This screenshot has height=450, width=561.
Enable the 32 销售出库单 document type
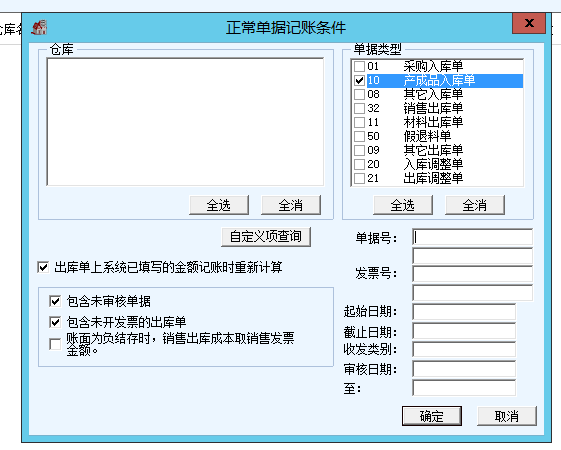click(x=359, y=108)
